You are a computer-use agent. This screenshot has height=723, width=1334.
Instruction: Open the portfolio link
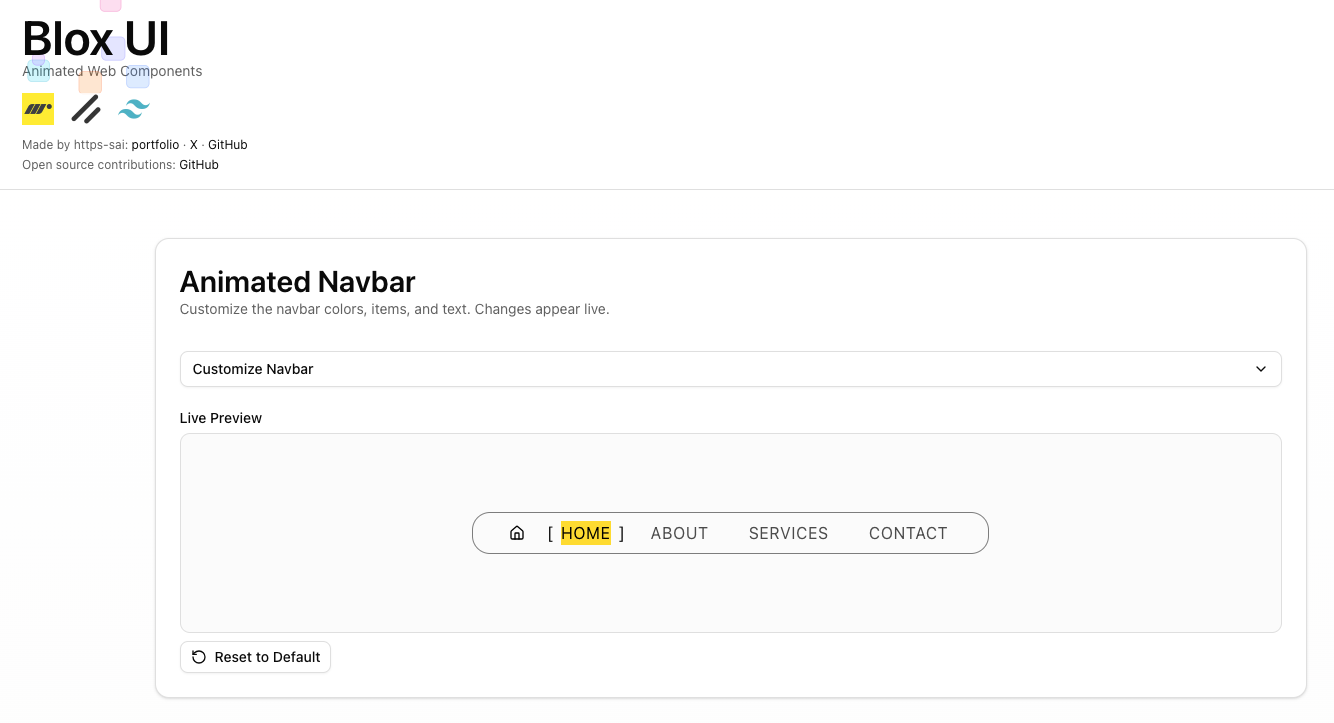tap(155, 144)
